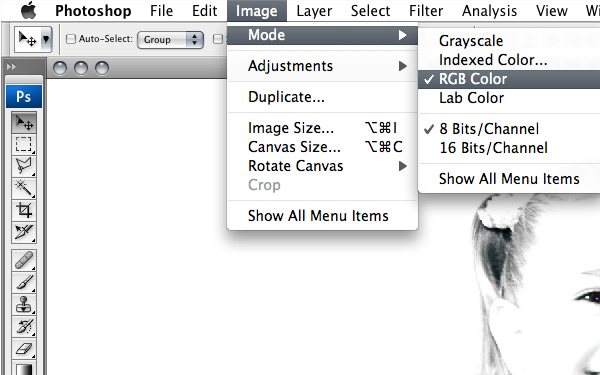Select the Gradient tool

click(24, 368)
